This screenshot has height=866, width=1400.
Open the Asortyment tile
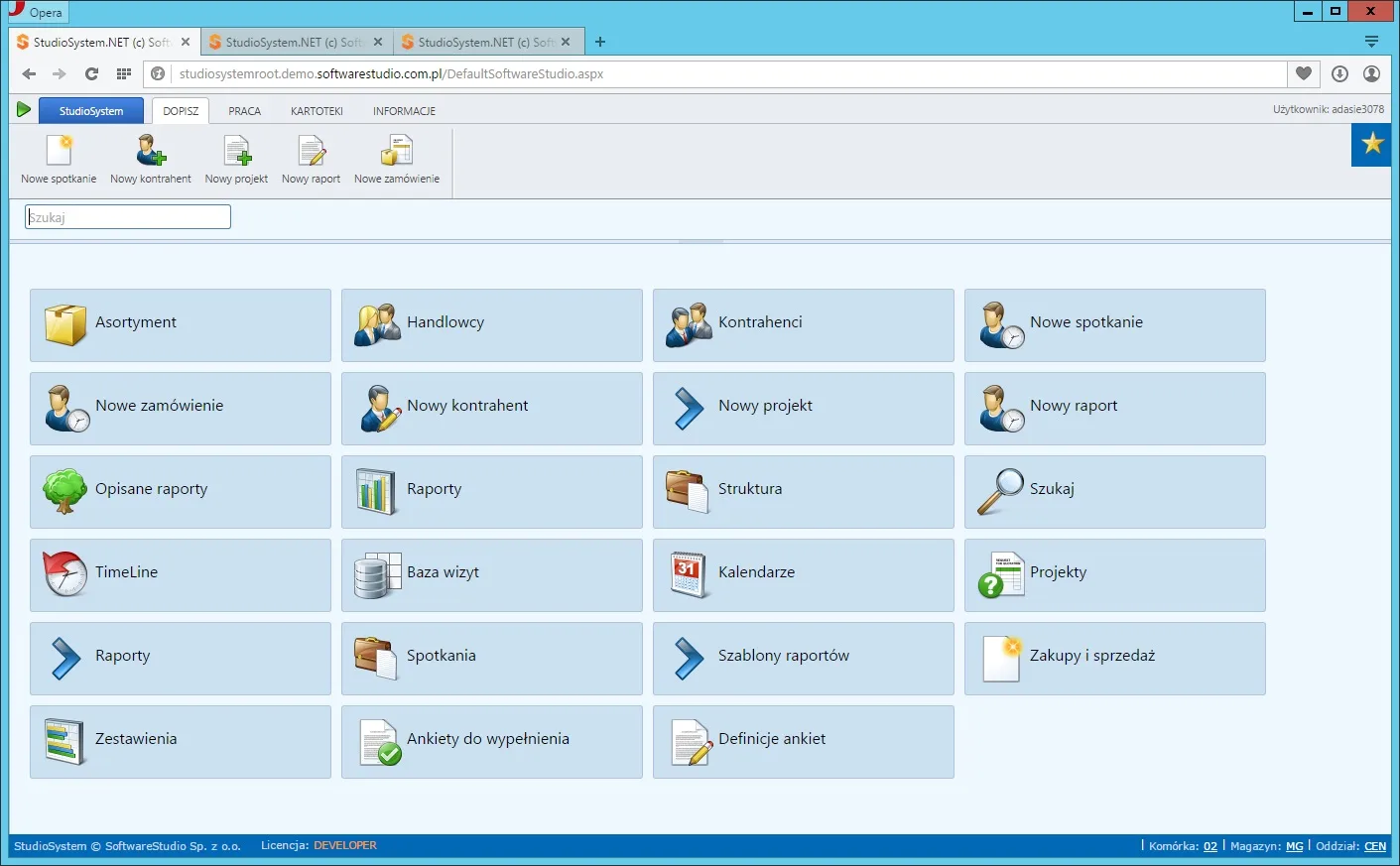pyautogui.click(x=181, y=325)
